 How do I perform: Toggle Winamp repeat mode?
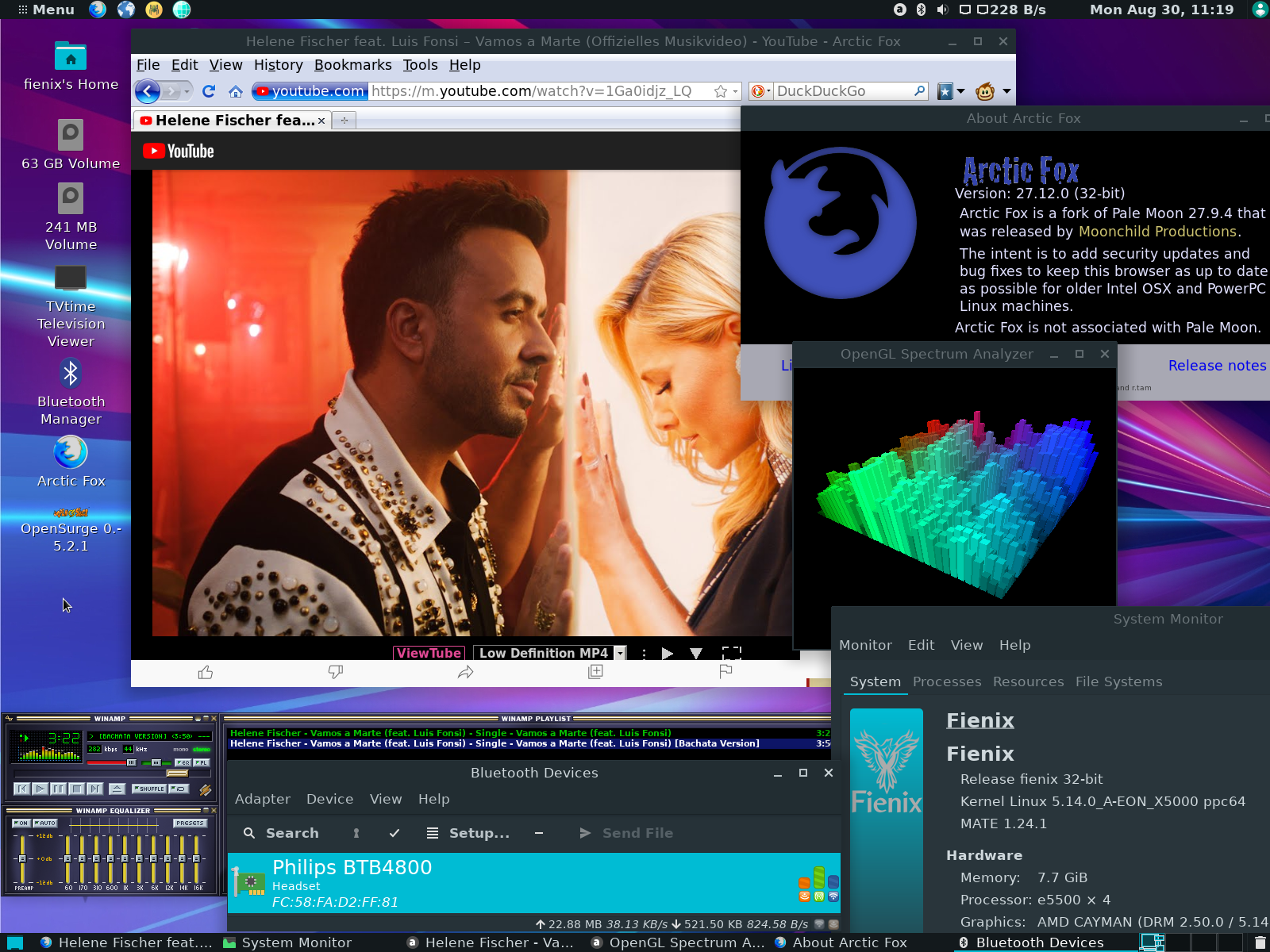click(179, 789)
